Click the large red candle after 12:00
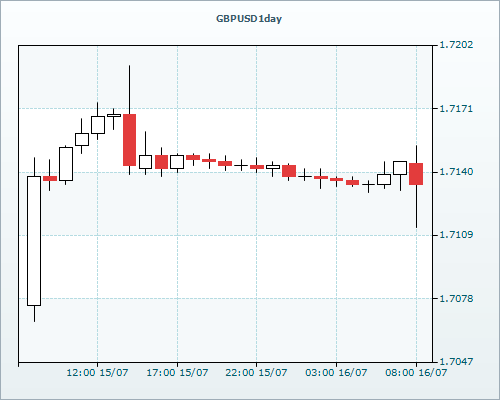This screenshot has width=500, height=400. pyautogui.click(x=129, y=140)
